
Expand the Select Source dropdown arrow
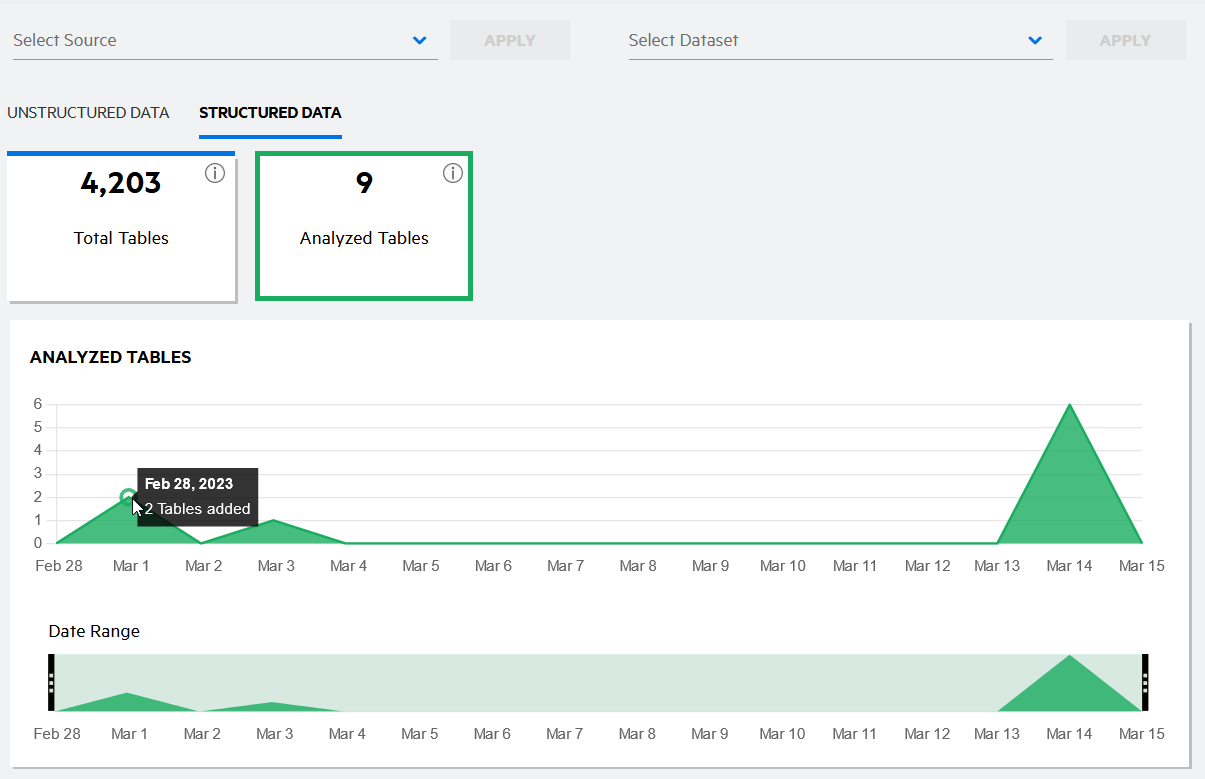pos(420,41)
